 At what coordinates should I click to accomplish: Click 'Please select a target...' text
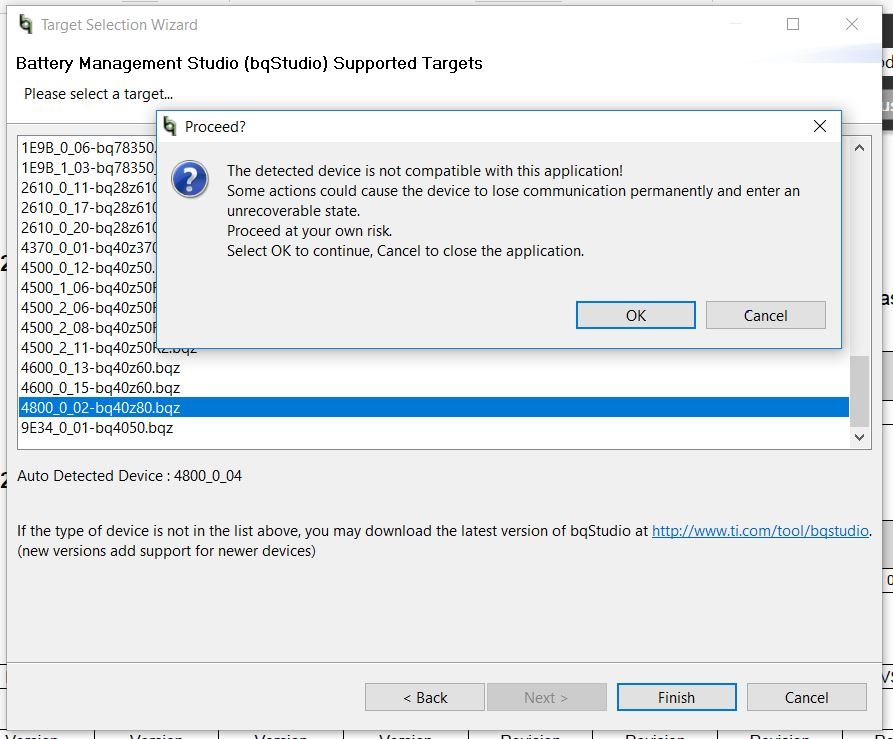coord(98,94)
